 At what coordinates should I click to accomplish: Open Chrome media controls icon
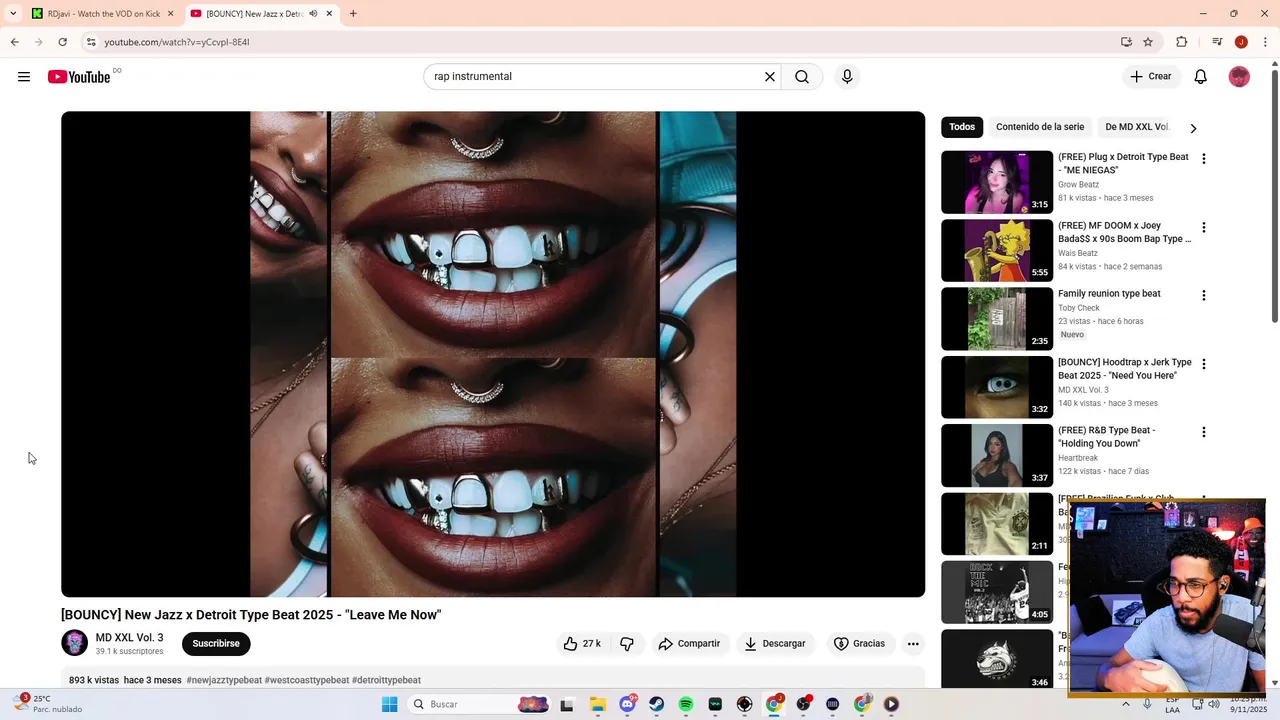pyautogui.click(x=1217, y=42)
